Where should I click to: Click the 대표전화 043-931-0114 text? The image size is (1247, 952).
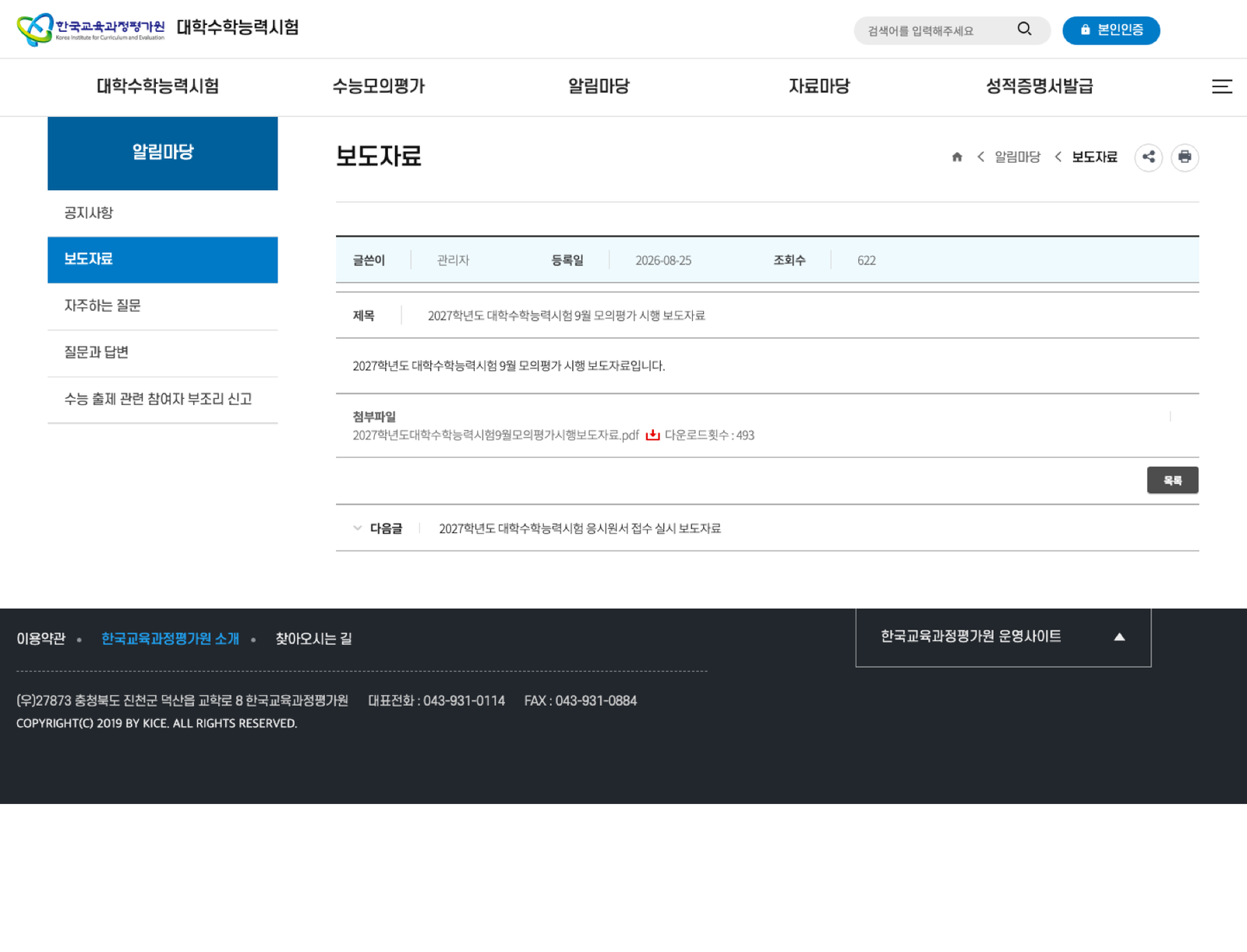[x=436, y=701]
